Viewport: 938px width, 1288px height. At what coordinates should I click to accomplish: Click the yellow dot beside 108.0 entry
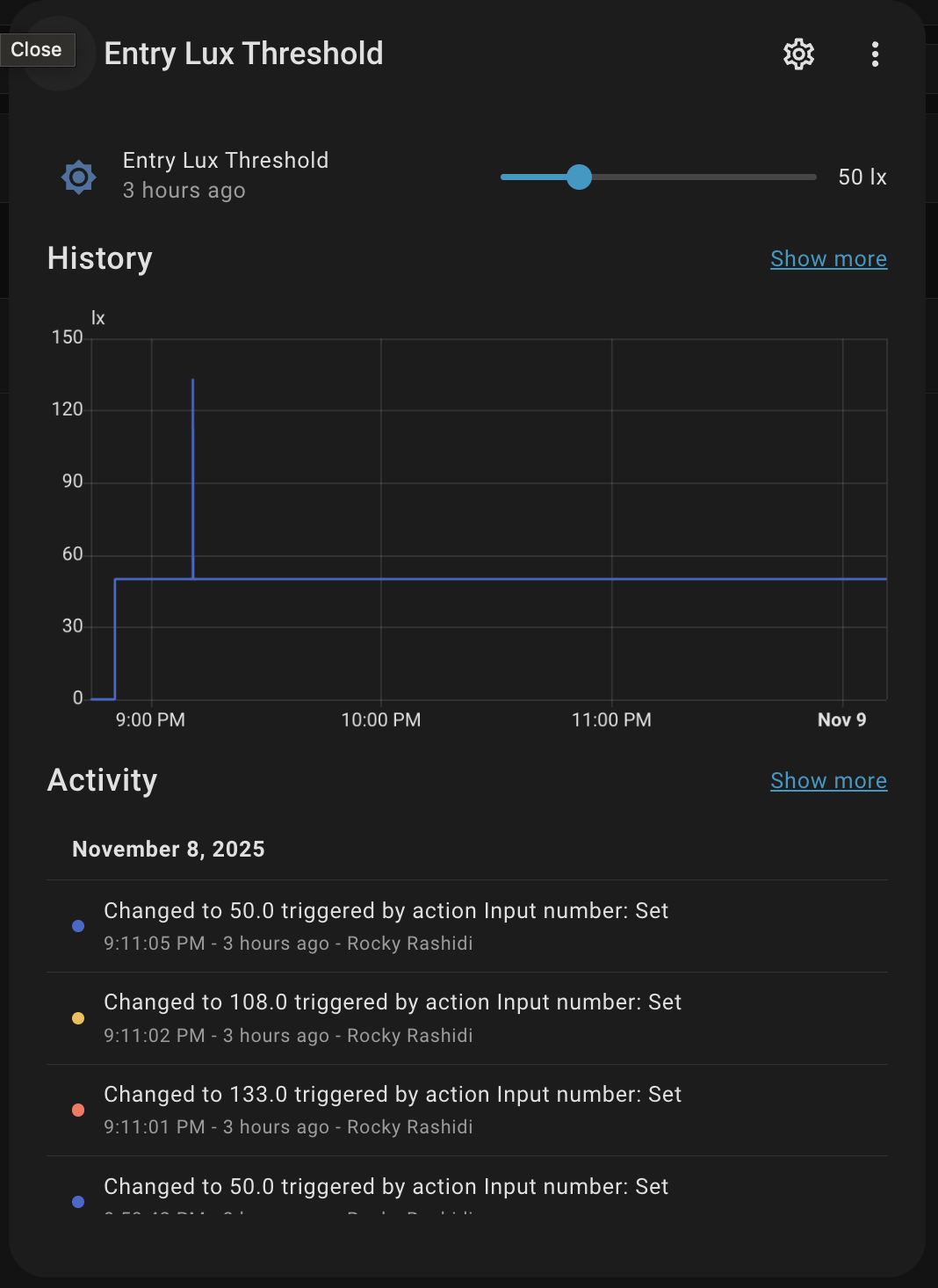click(78, 1018)
